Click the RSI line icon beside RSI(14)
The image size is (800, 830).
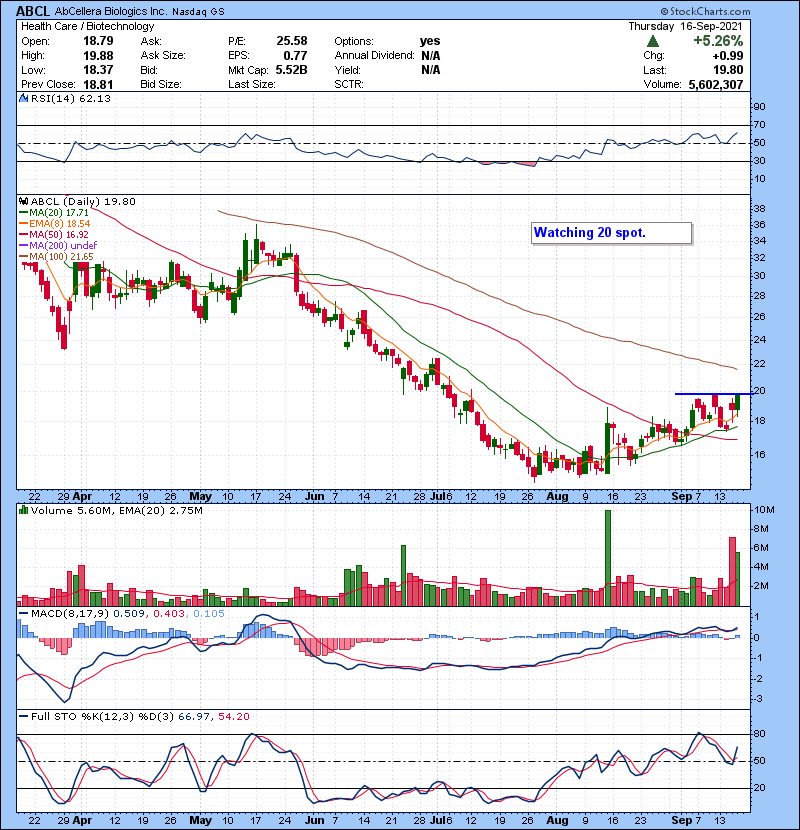24,98
